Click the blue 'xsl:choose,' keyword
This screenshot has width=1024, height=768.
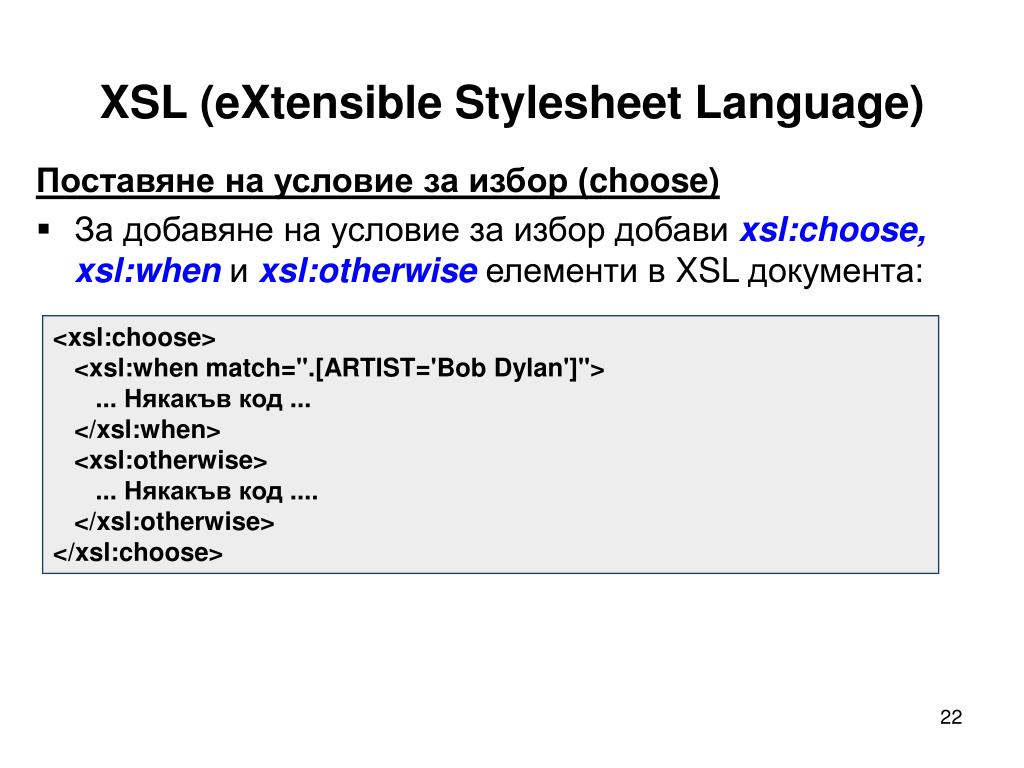coord(833,230)
